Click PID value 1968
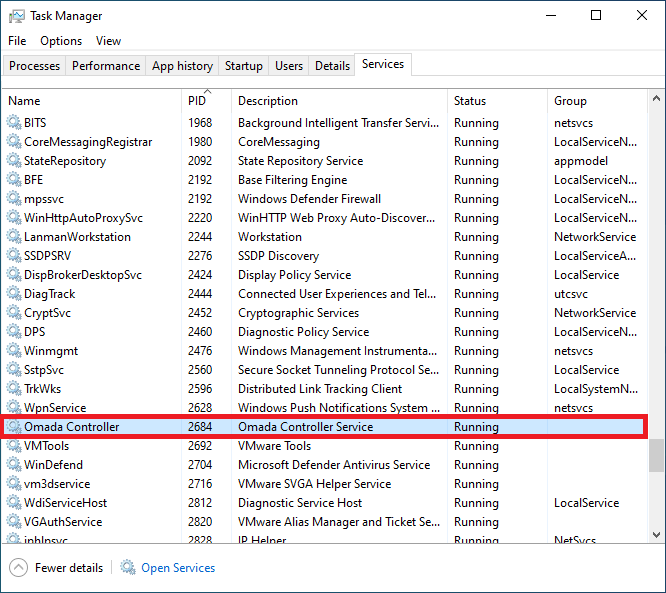 [200, 122]
